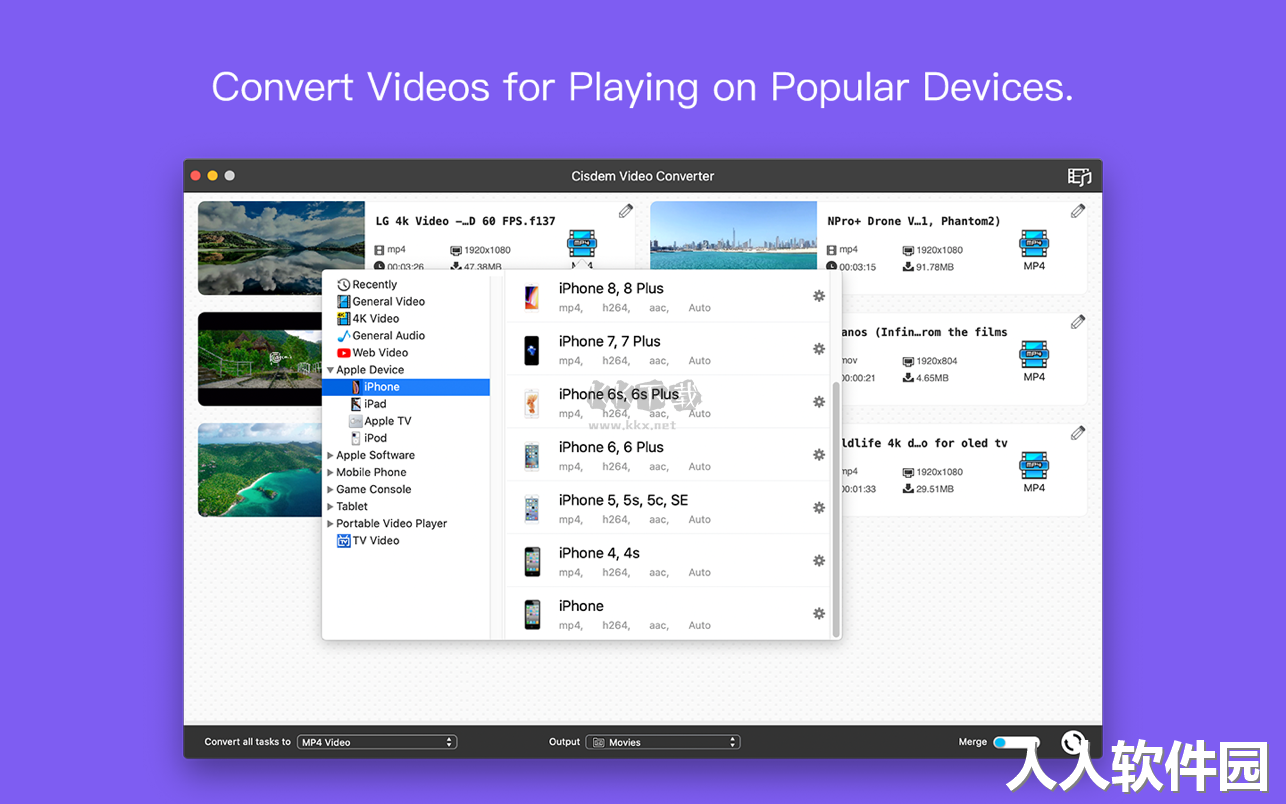Open settings gear for iPhone 7, 7 Plus
This screenshot has width=1286, height=804.
tap(819, 349)
